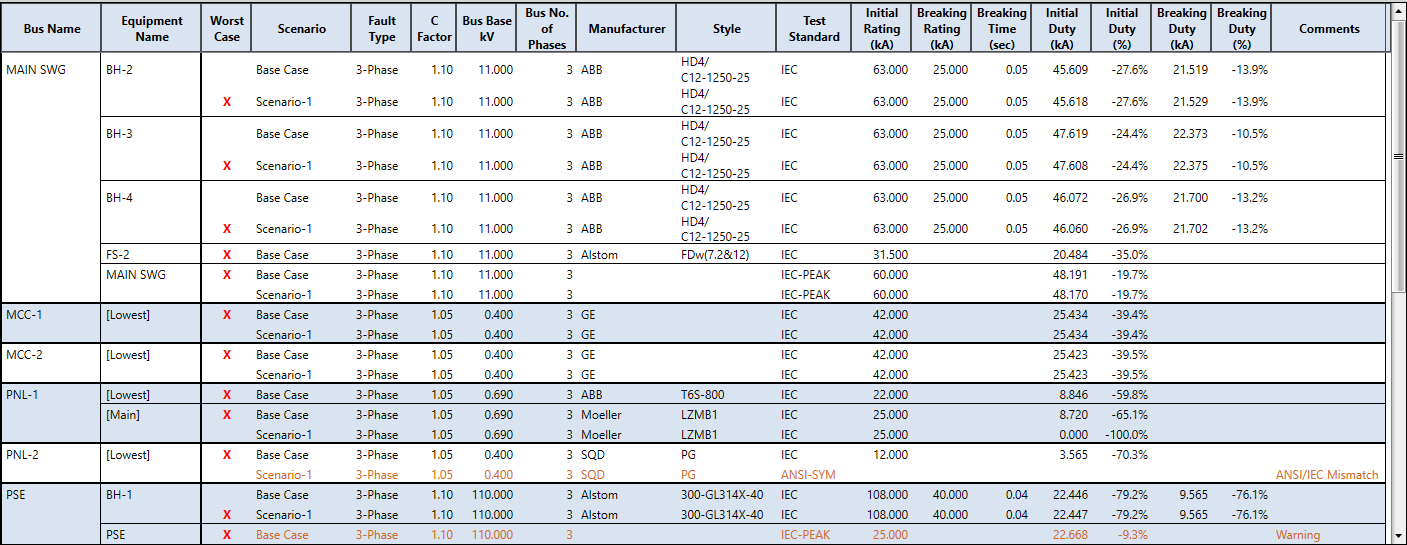Click the C Factor column header
Screen dimensions: 1407x545
(x=434, y=29)
